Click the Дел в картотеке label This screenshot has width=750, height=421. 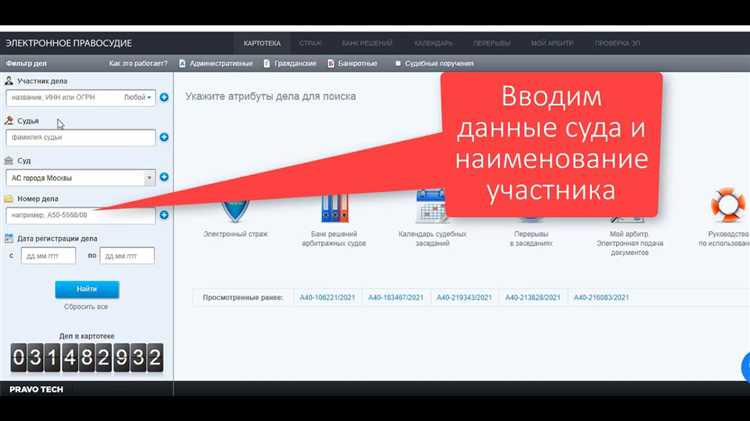tap(87, 336)
